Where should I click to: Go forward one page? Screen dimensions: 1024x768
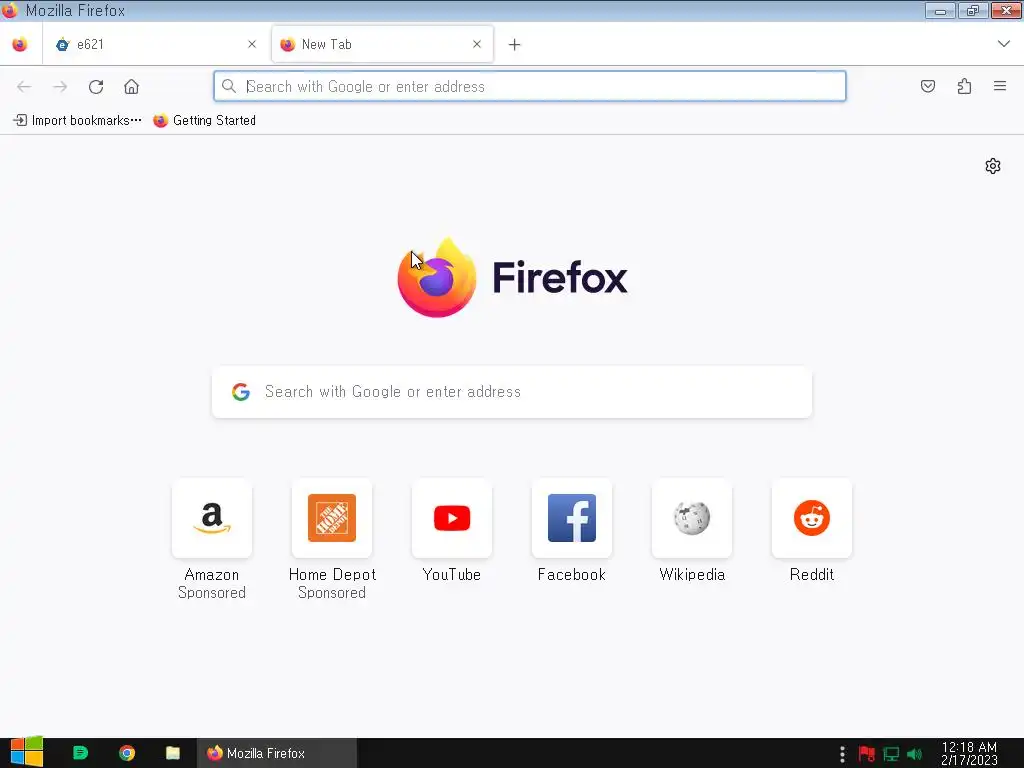(60, 86)
